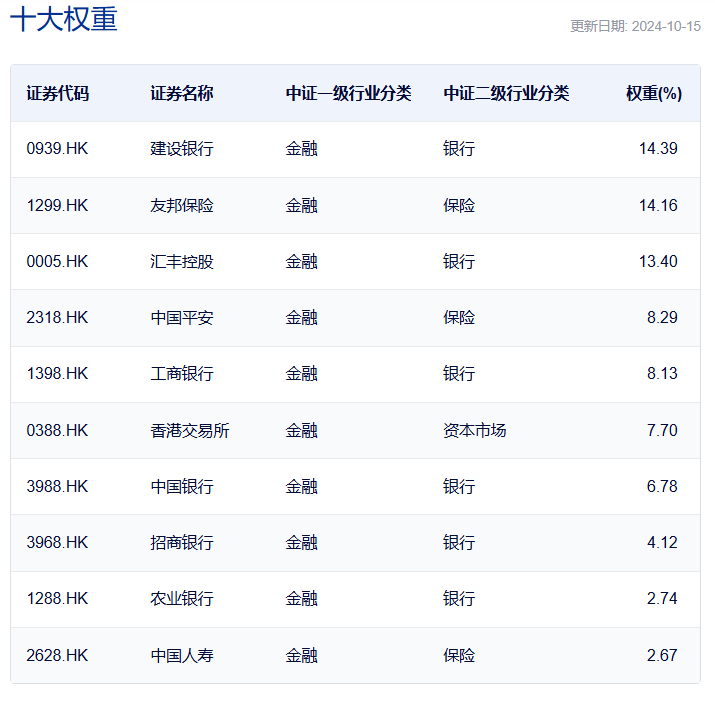Click 保险 in the 中国平安 row

point(459,317)
